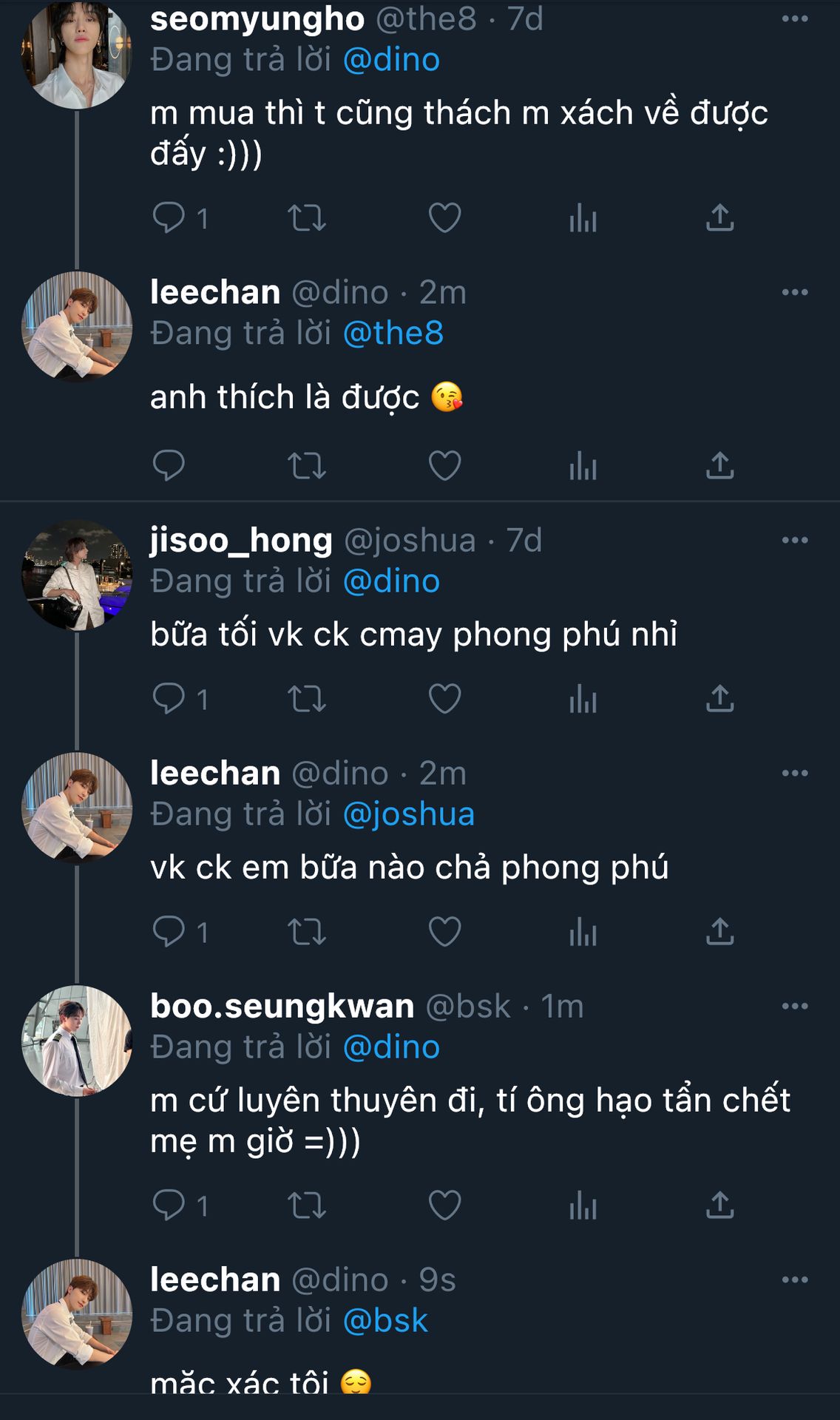View analytics for leechan's "vk ck em" tweet
The image size is (840, 1420).
pos(583,931)
